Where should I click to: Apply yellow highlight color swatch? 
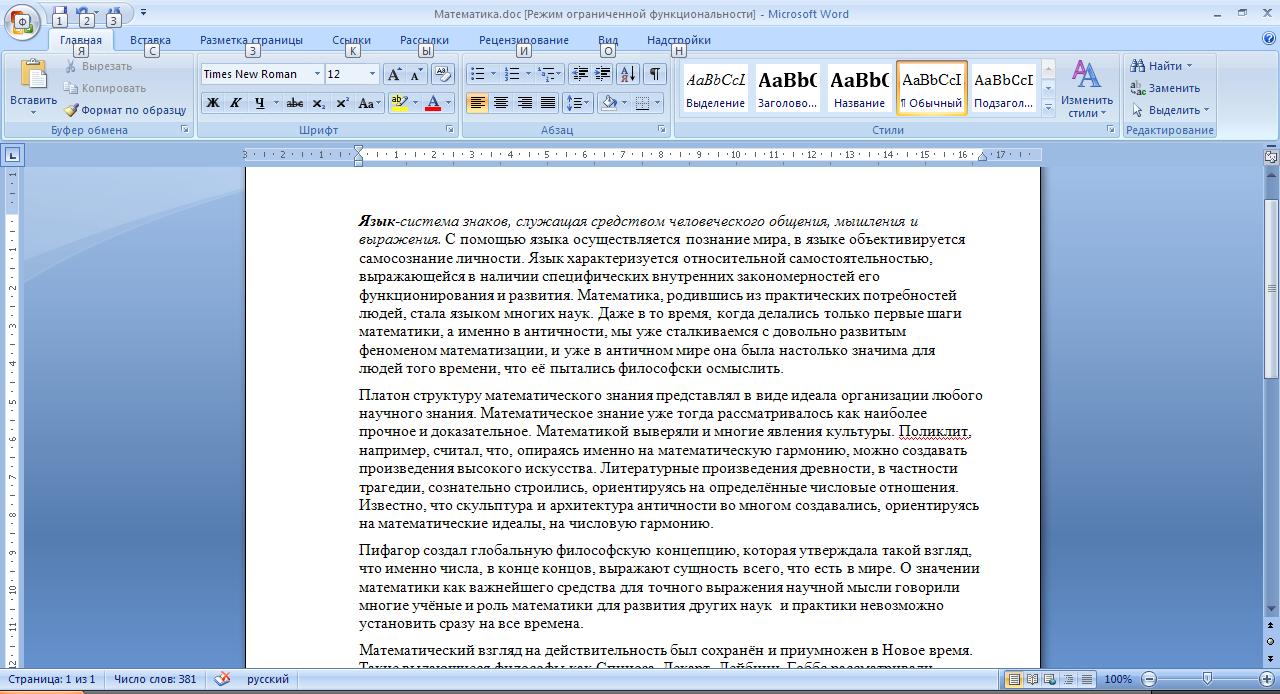[399, 103]
